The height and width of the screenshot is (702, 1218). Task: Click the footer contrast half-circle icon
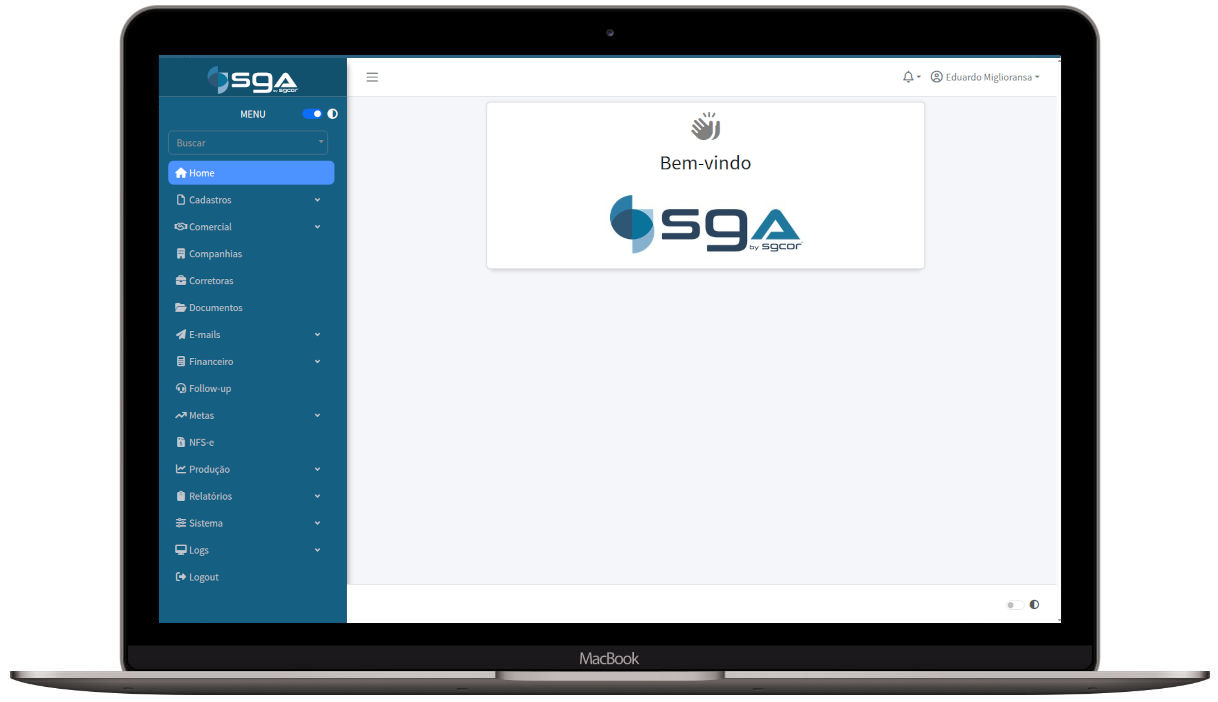[1034, 604]
